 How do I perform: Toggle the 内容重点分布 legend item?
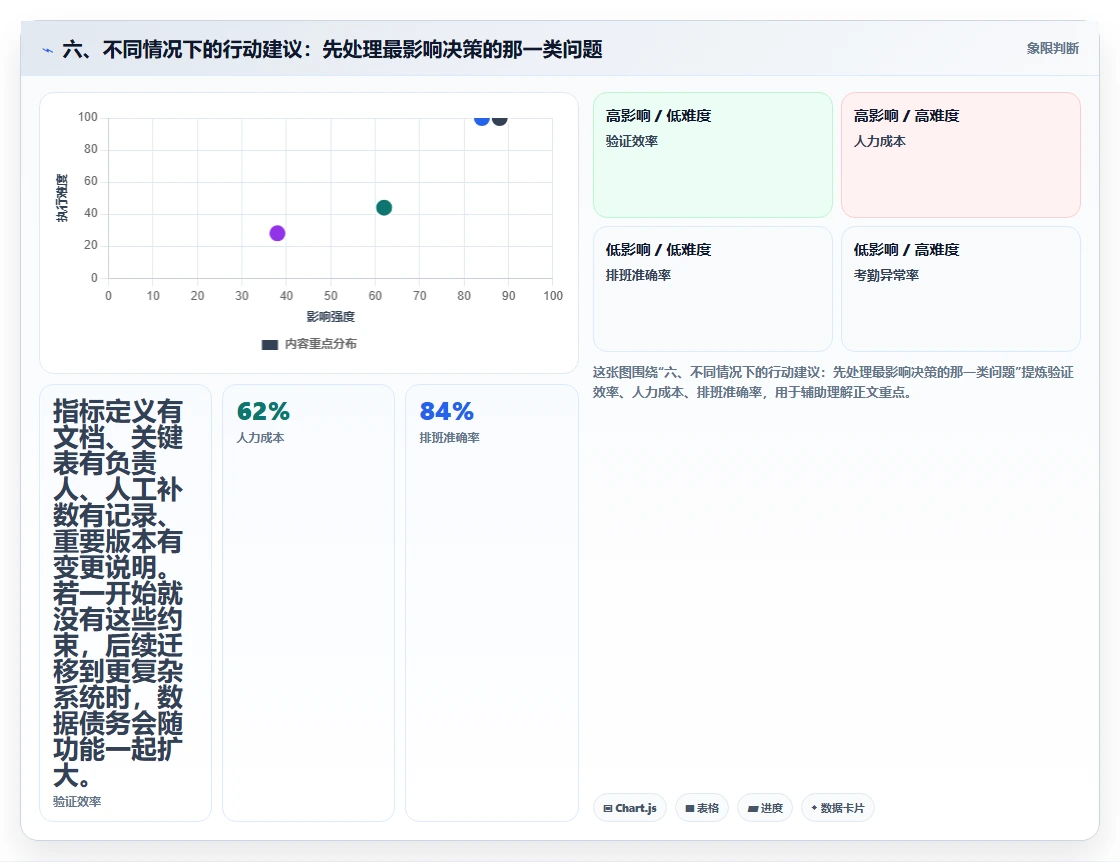coord(309,344)
